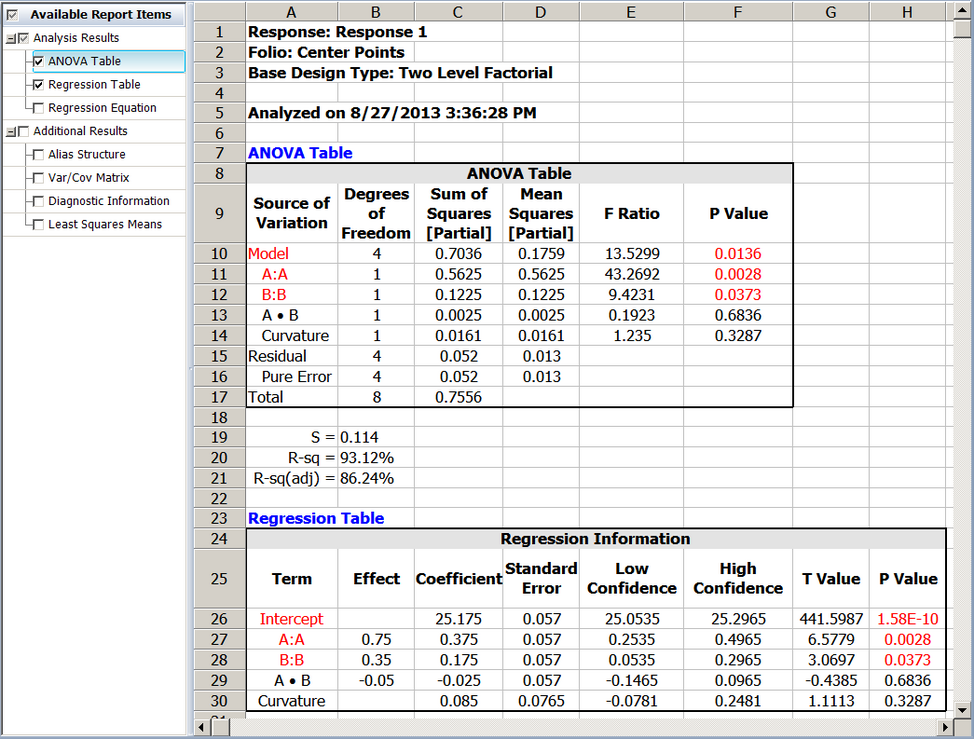
Task: Select Total sum of squares 0.7556
Action: [x=458, y=397]
